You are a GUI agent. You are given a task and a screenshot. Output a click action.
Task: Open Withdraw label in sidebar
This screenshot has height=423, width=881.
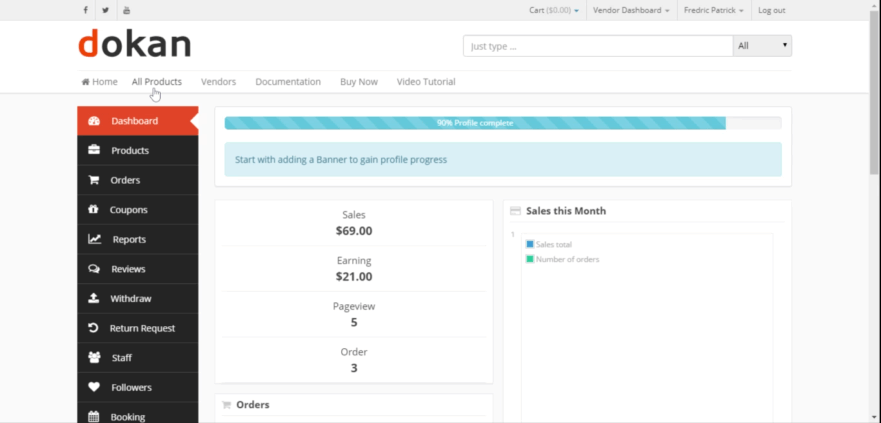point(131,299)
